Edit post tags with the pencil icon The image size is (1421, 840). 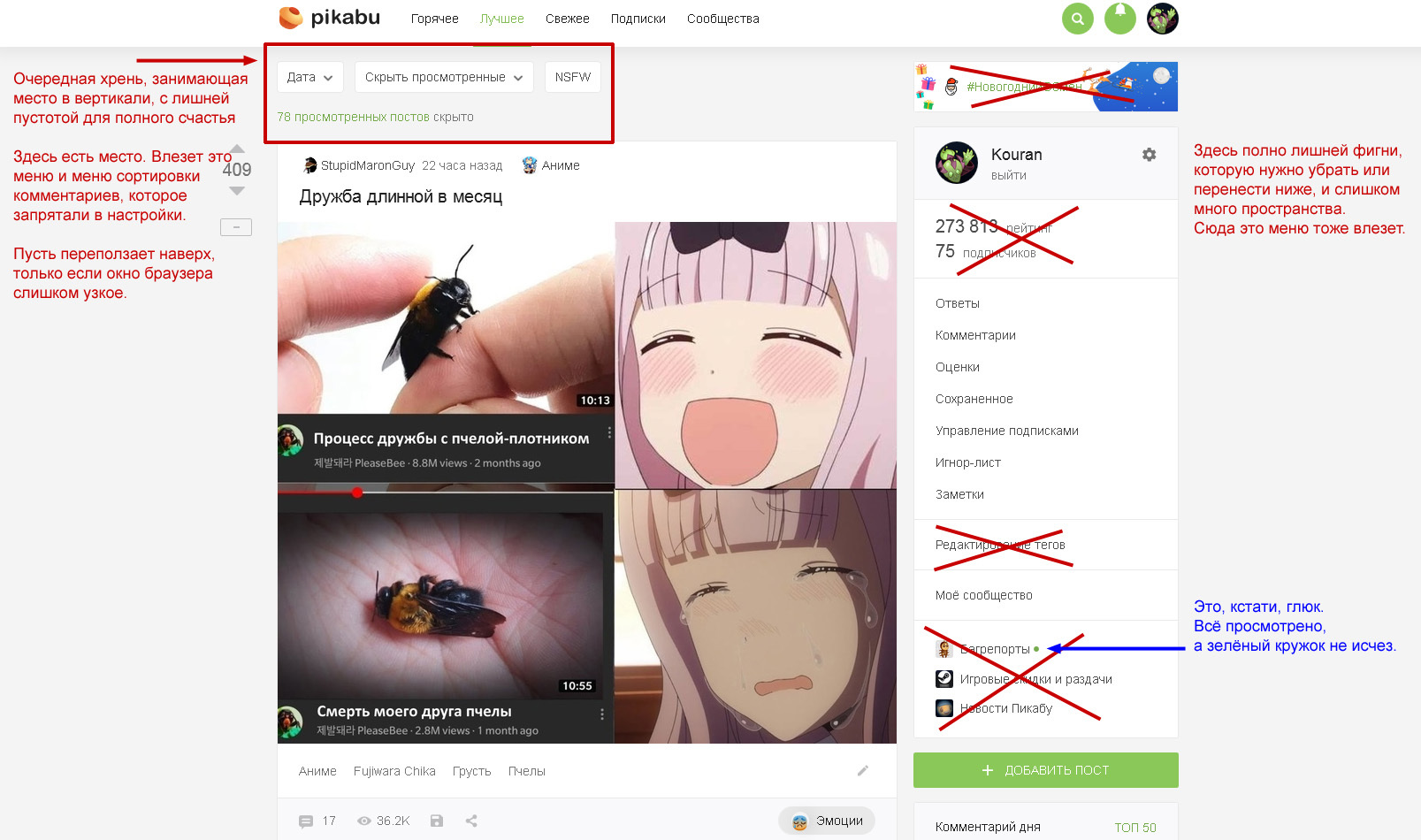point(863,771)
